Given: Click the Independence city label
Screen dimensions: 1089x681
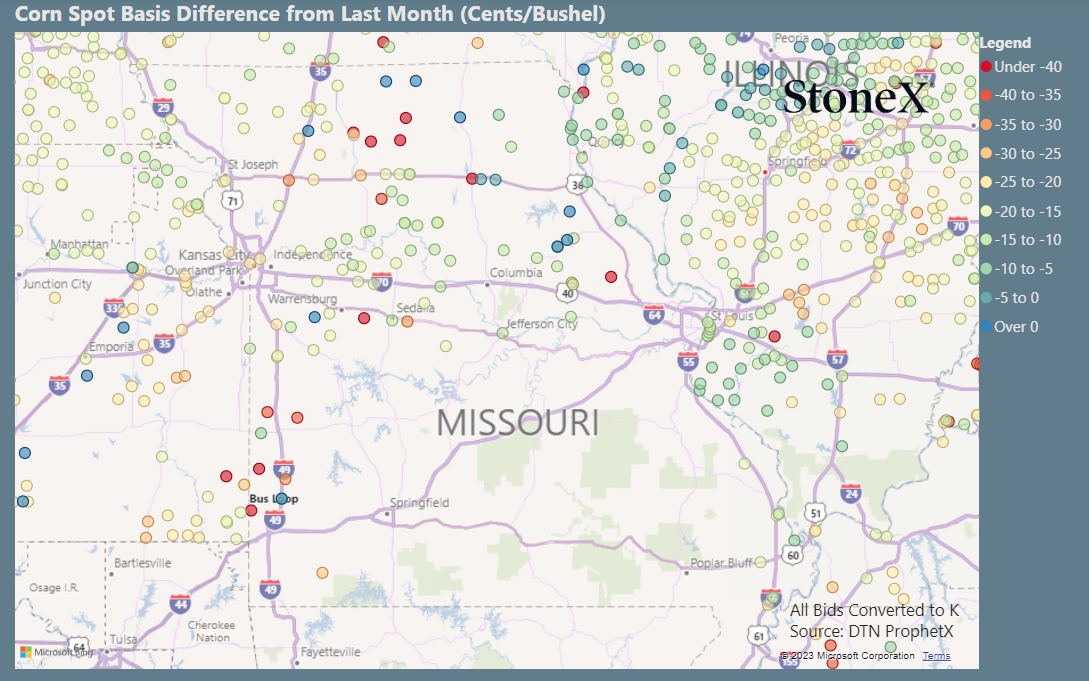Looking at the screenshot, I should (x=313, y=255).
